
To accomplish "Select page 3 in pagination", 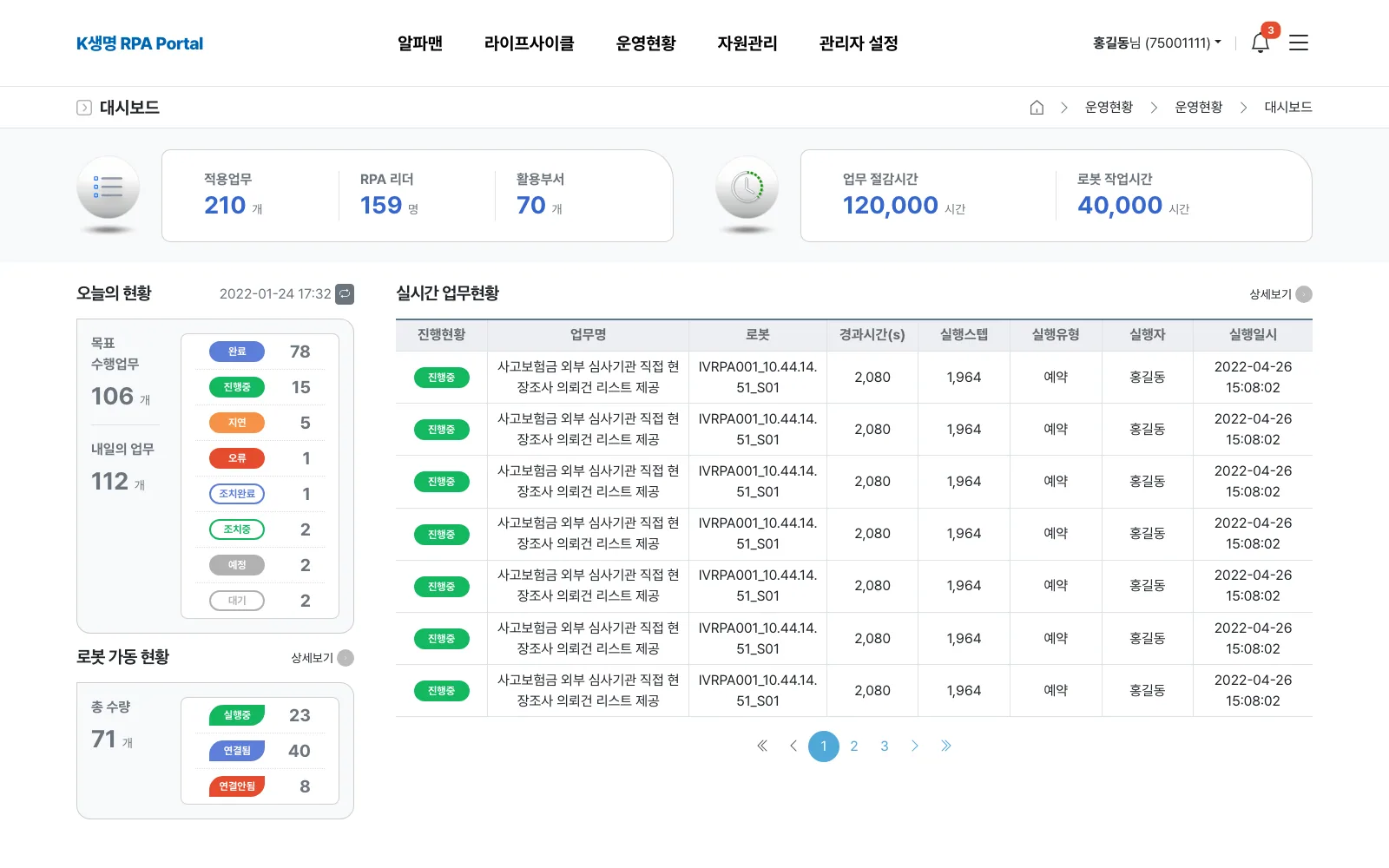I will point(885,746).
